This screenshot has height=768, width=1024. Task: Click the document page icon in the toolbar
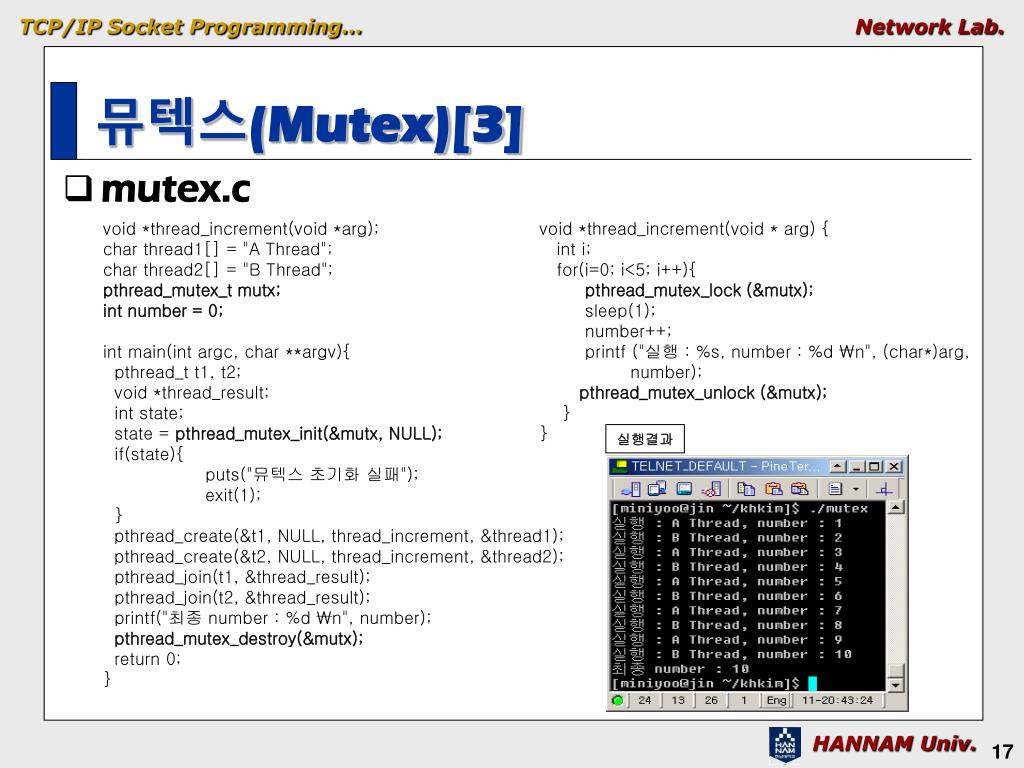(x=835, y=488)
